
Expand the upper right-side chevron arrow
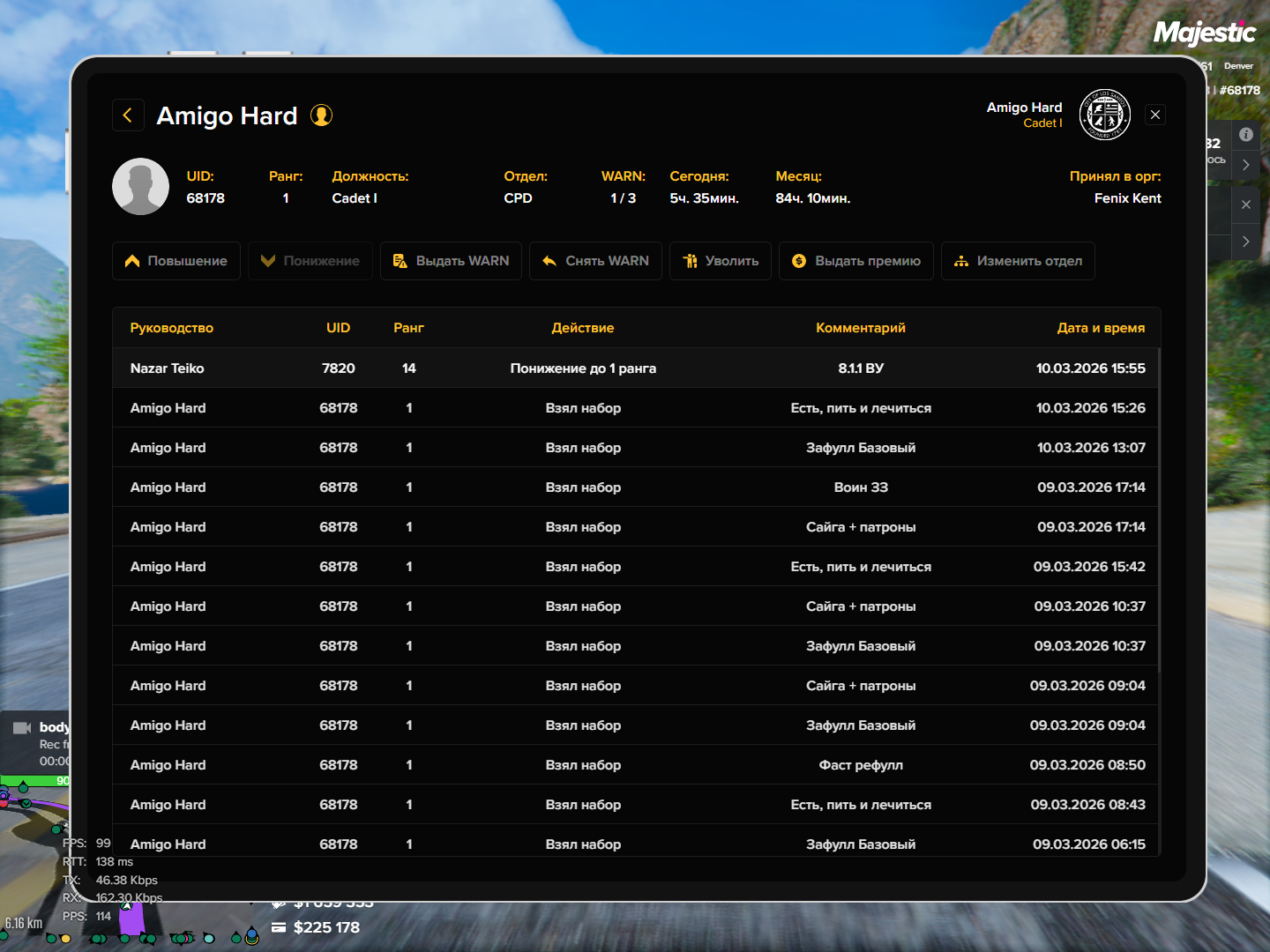pyautogui.click(x=1245, y=165)
